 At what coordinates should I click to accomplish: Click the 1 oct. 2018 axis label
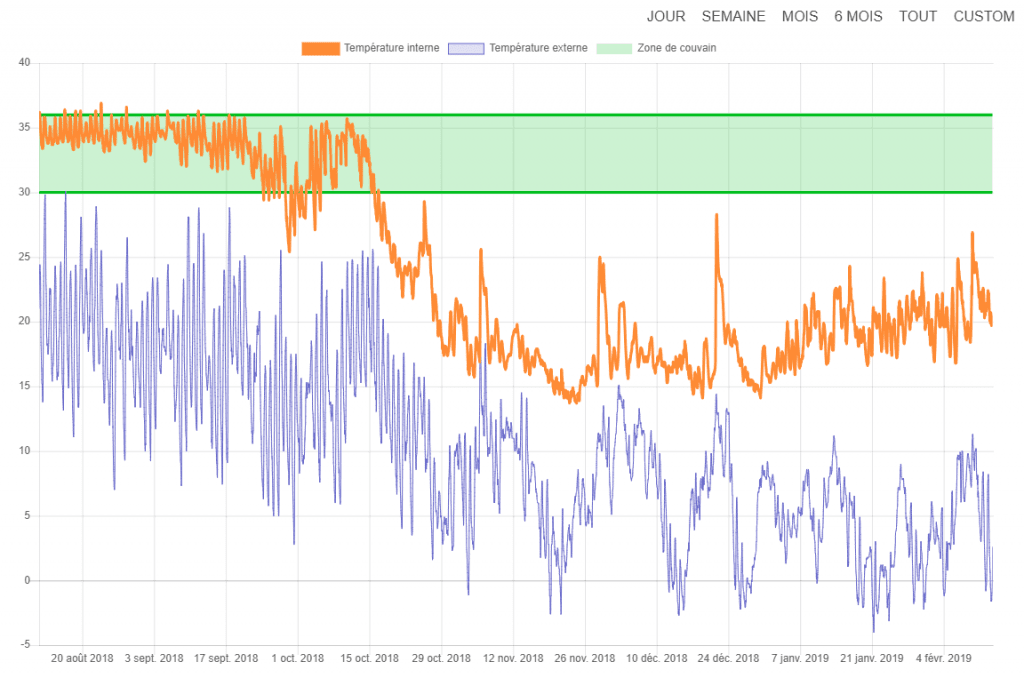pos(298,658)
